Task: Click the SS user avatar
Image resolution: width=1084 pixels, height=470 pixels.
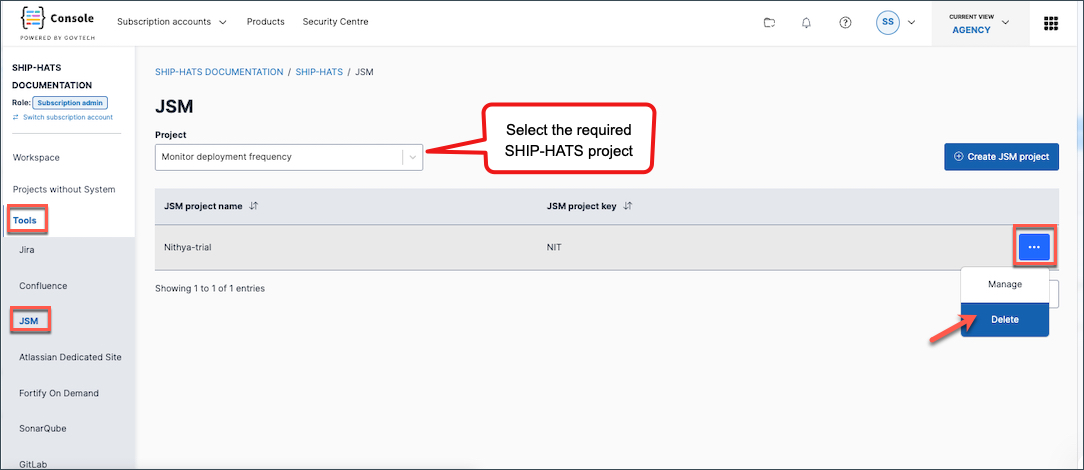Action: click(888, 22)
